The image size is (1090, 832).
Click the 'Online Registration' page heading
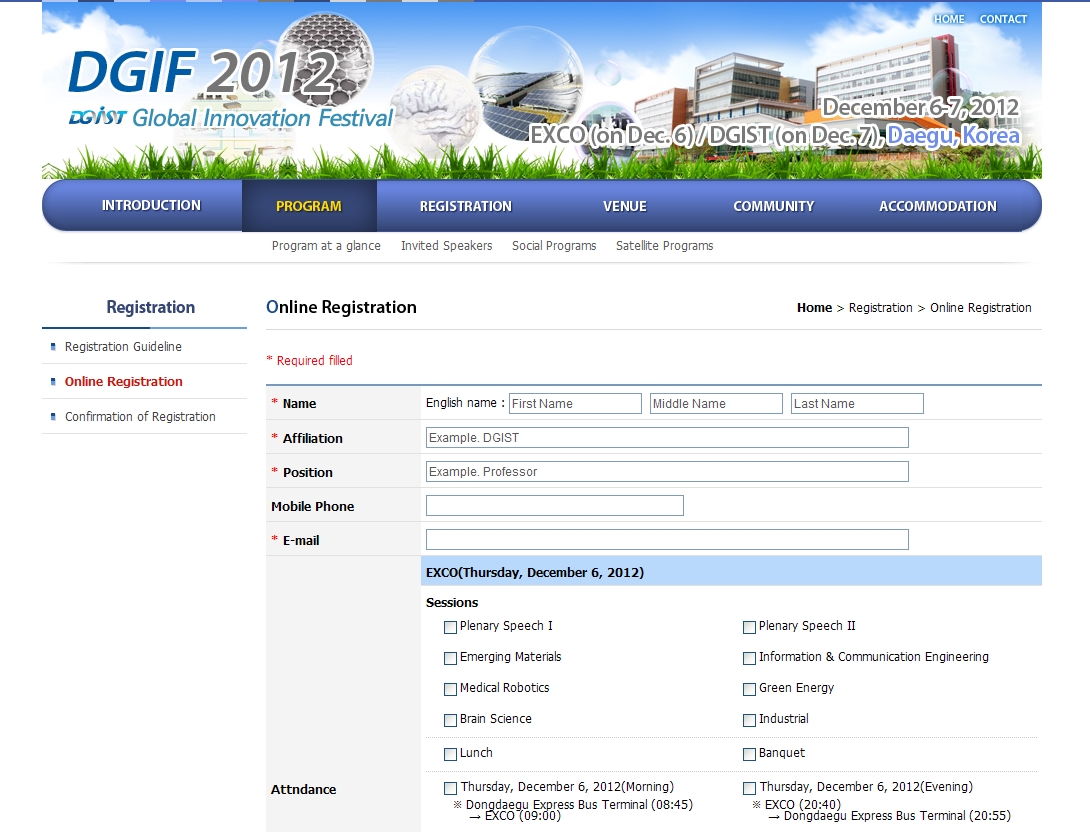pos(341,307)
